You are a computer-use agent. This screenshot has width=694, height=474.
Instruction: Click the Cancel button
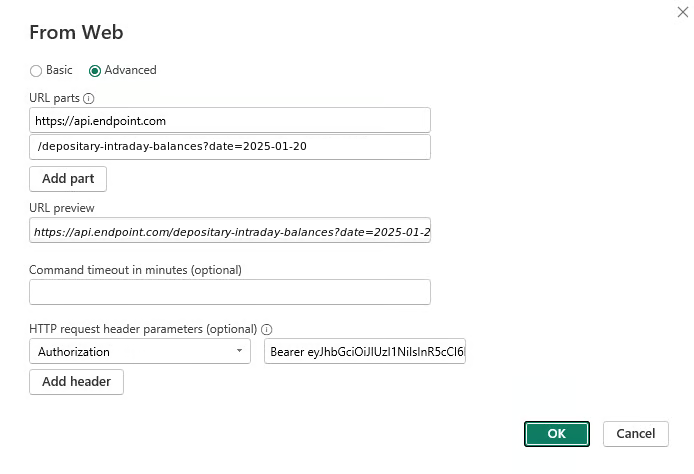(x=636, y=434)
